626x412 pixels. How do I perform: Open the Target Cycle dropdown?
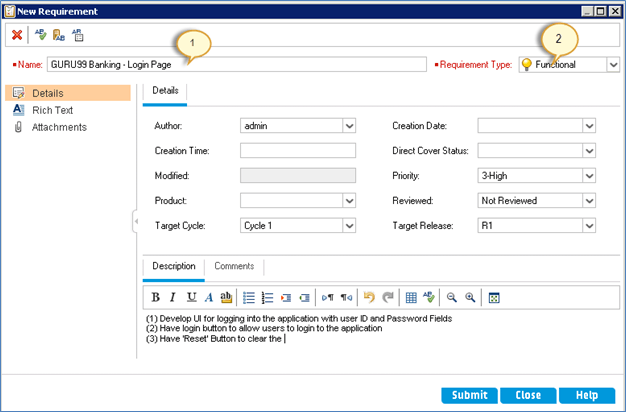click(x=349, y=226)
